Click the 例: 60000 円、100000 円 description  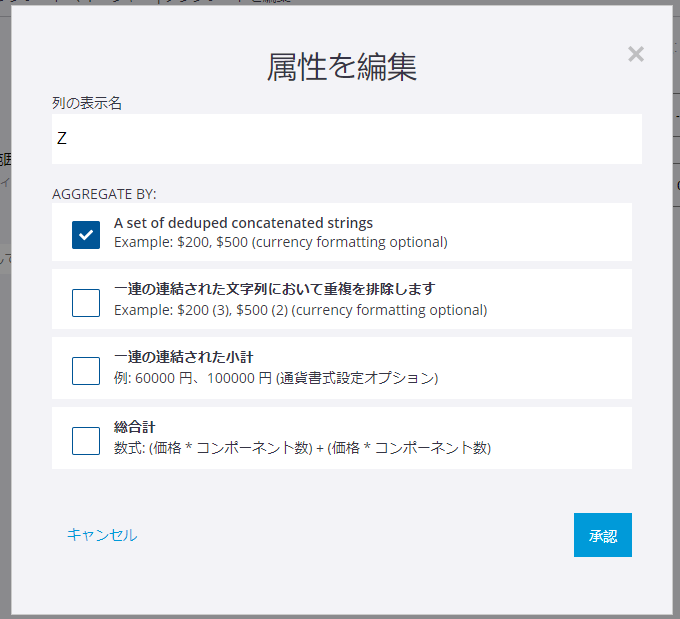tap(275, 378)
